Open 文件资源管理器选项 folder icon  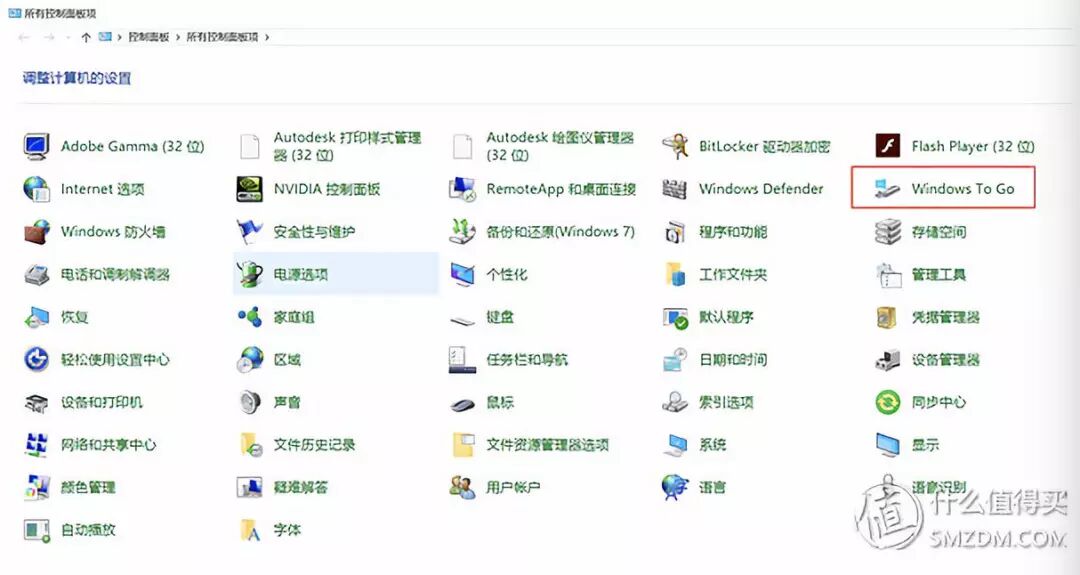462,445
